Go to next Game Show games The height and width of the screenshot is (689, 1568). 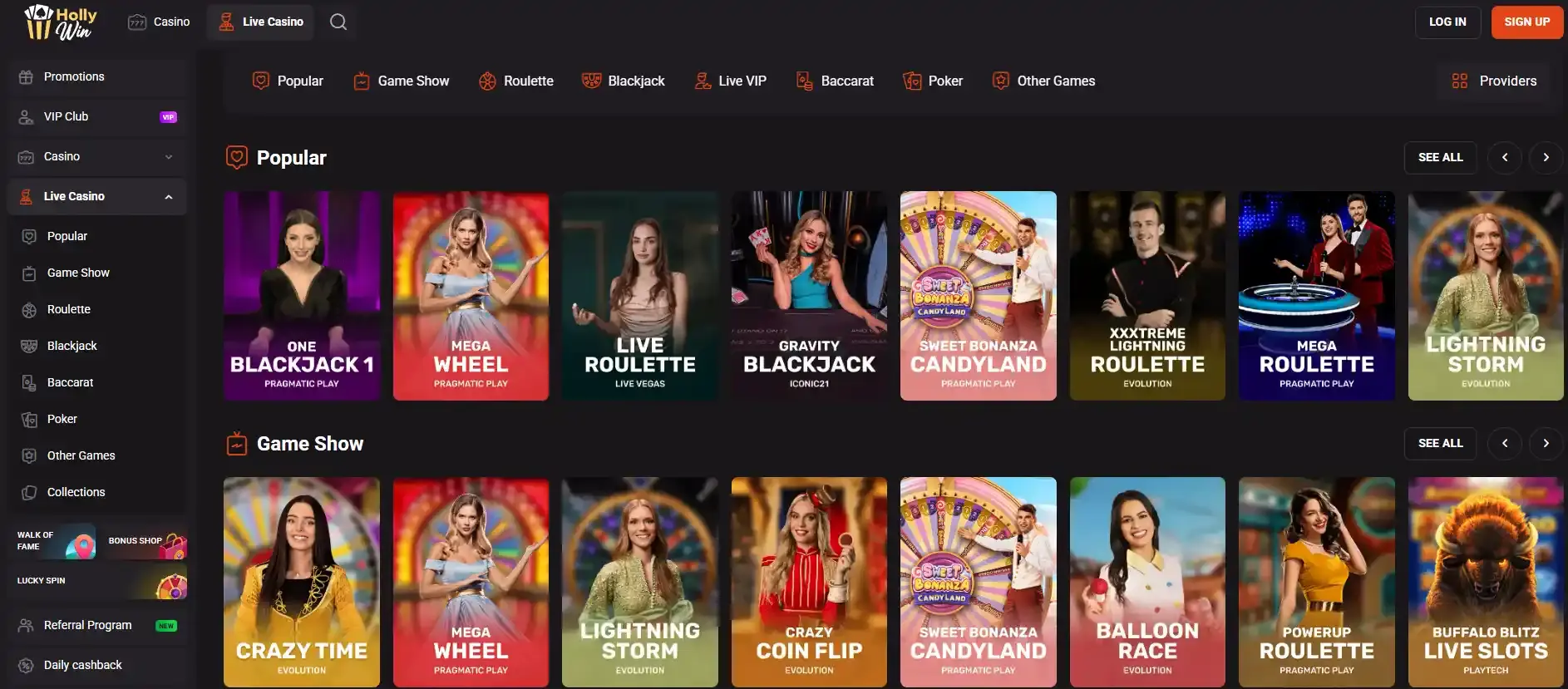pyautogui.click(x=1546, y=443)
